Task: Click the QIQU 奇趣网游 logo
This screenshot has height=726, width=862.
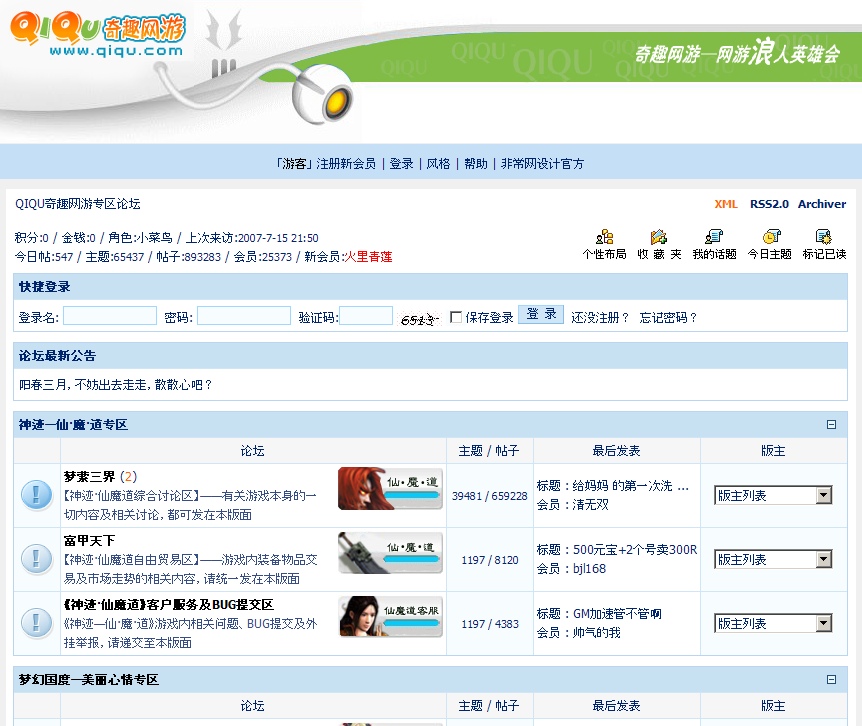Action: click(98, 35)
